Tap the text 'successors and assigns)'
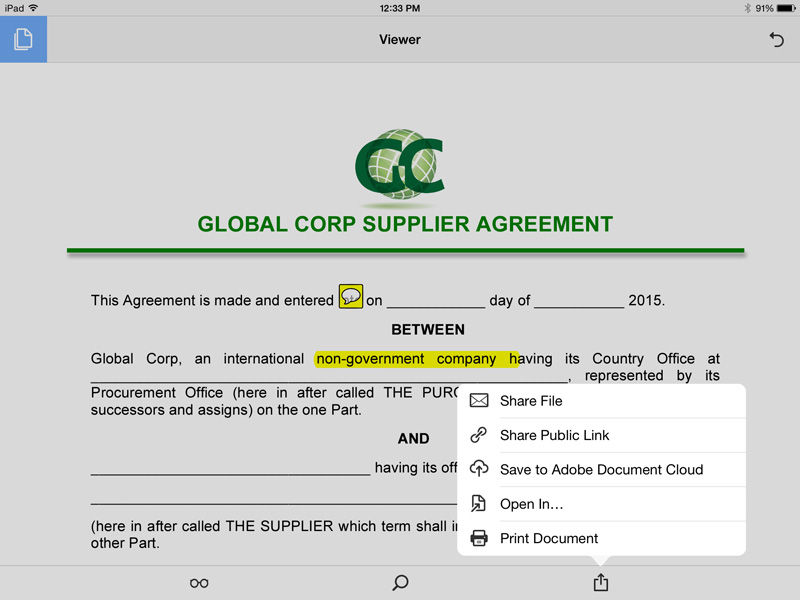The width and height of the screenshot is (800, 600). click(x=172, y=410)
